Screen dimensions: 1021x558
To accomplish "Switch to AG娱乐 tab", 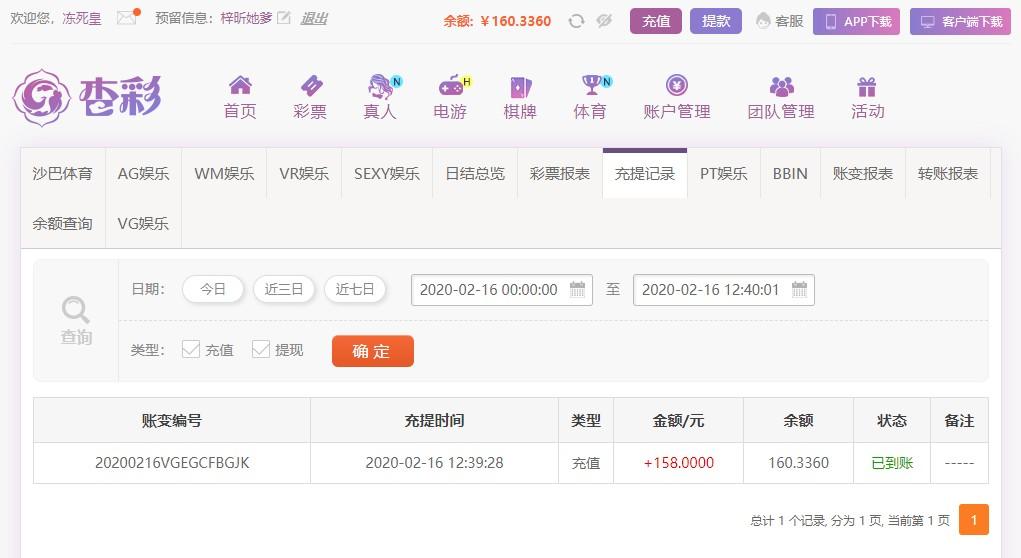I will [143, 174].
